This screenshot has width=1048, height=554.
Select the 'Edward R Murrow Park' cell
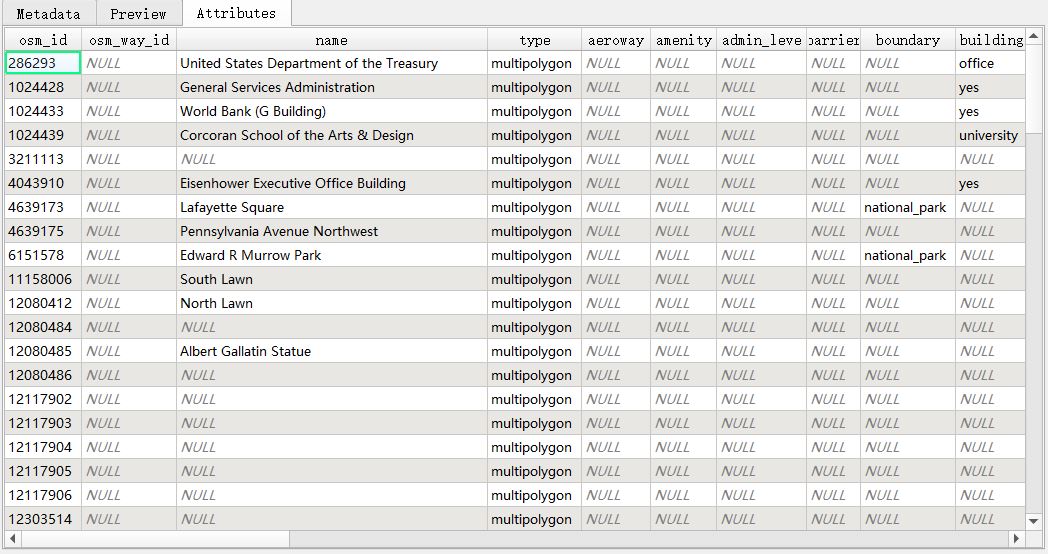point(332,256)
